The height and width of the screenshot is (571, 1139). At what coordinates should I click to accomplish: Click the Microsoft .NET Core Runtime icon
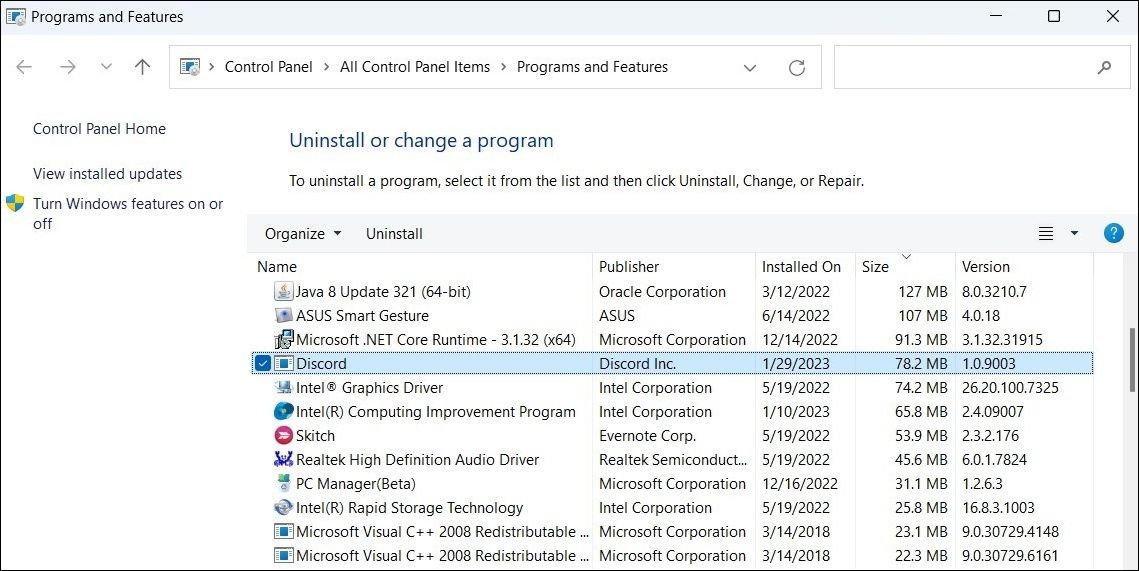tap(283, 339)
